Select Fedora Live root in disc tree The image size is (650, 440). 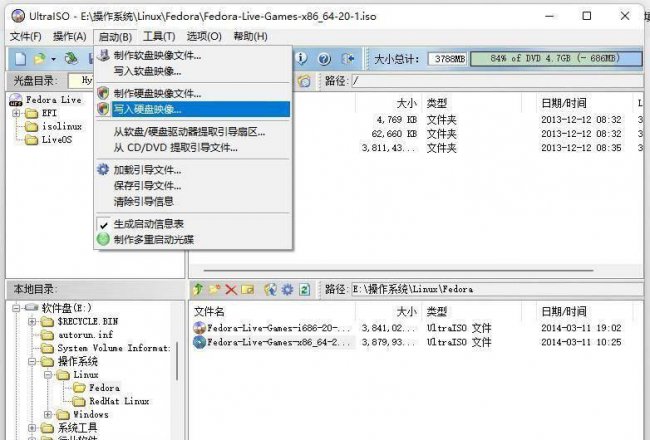tap(53, 100)
